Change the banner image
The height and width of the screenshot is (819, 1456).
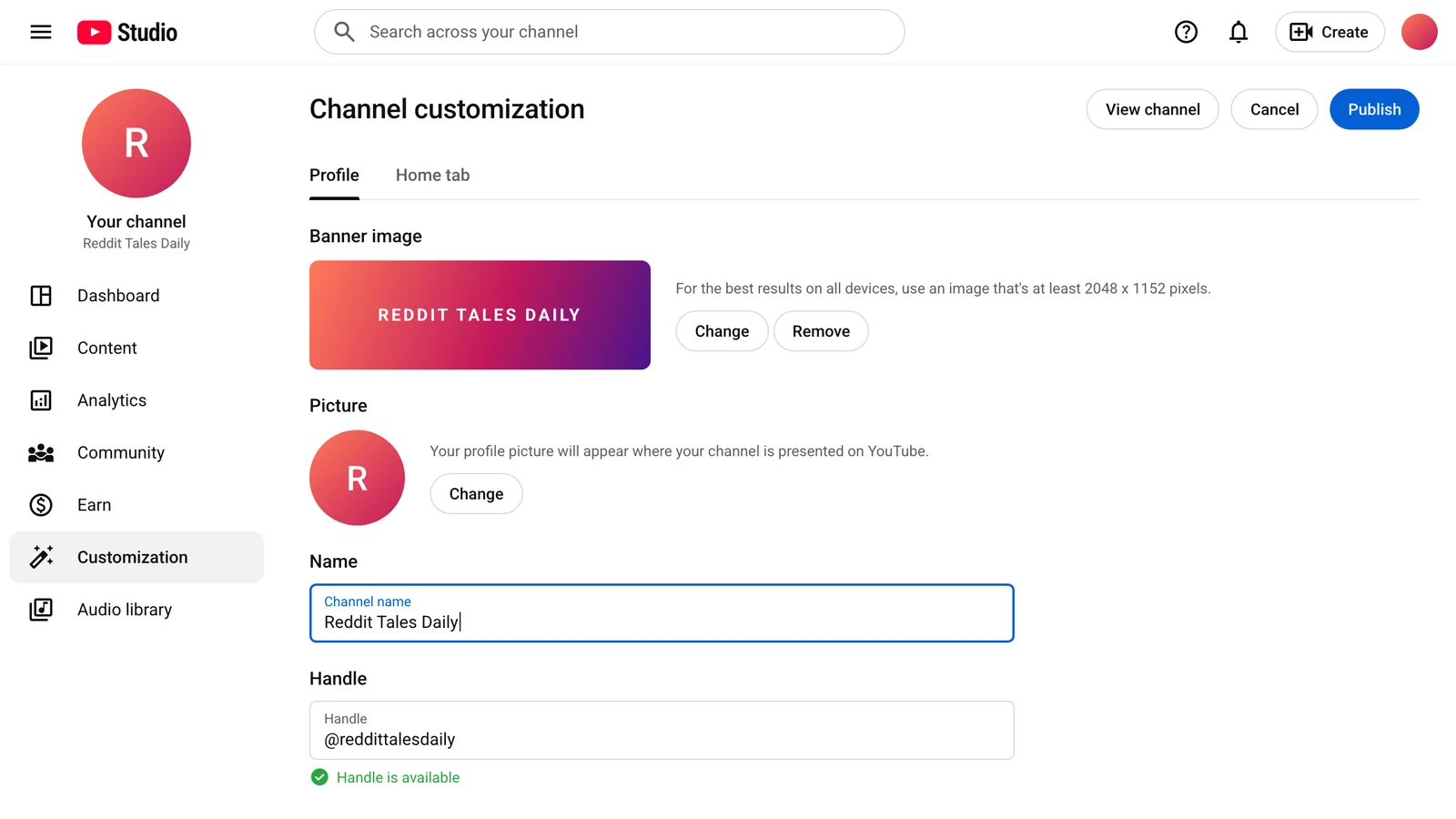(x=722, y=331)
